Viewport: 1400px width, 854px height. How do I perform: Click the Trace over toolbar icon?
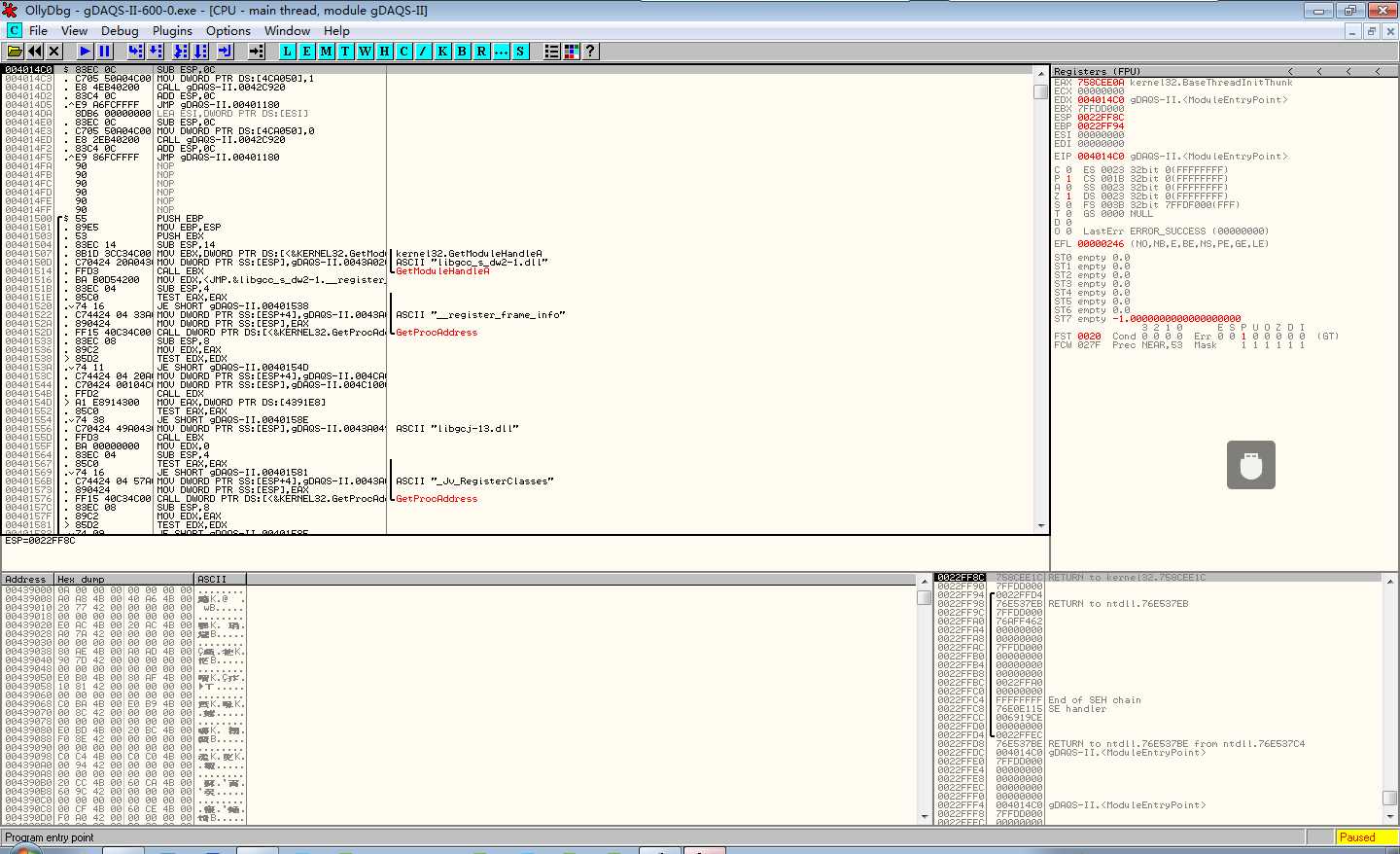tap(200, 51)
